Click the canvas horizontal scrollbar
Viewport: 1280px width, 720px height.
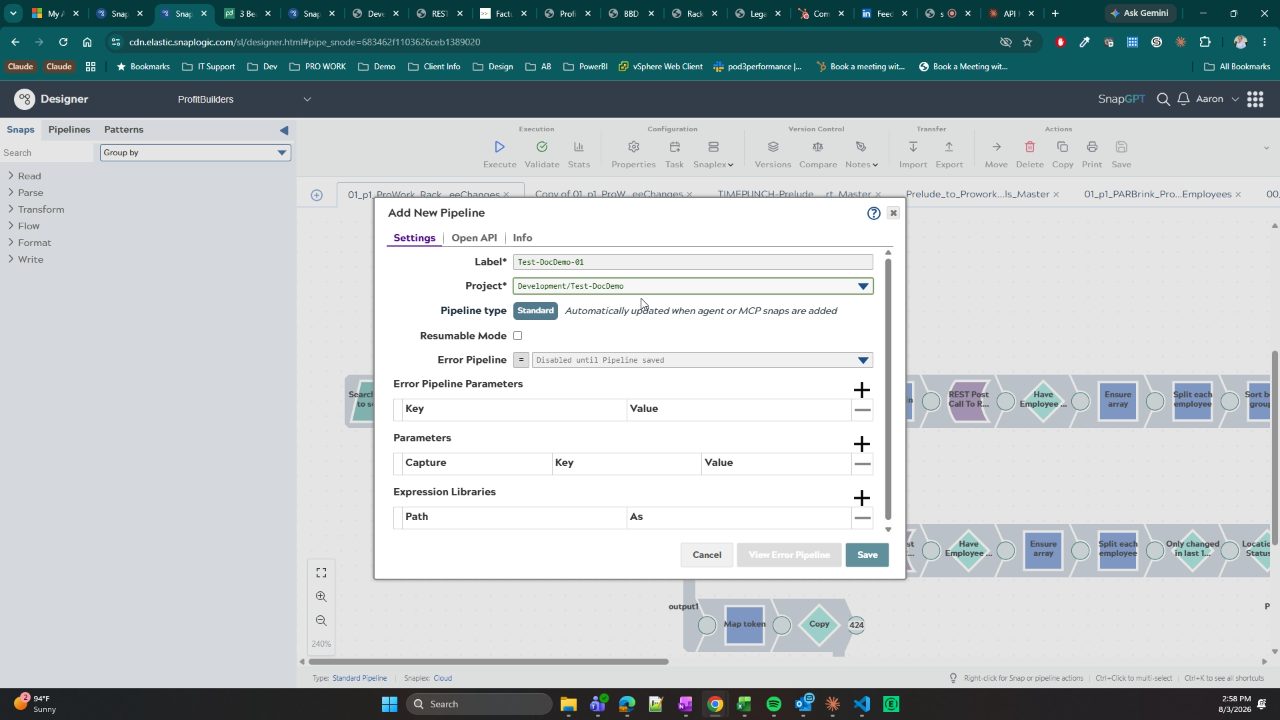coord(488,661)
